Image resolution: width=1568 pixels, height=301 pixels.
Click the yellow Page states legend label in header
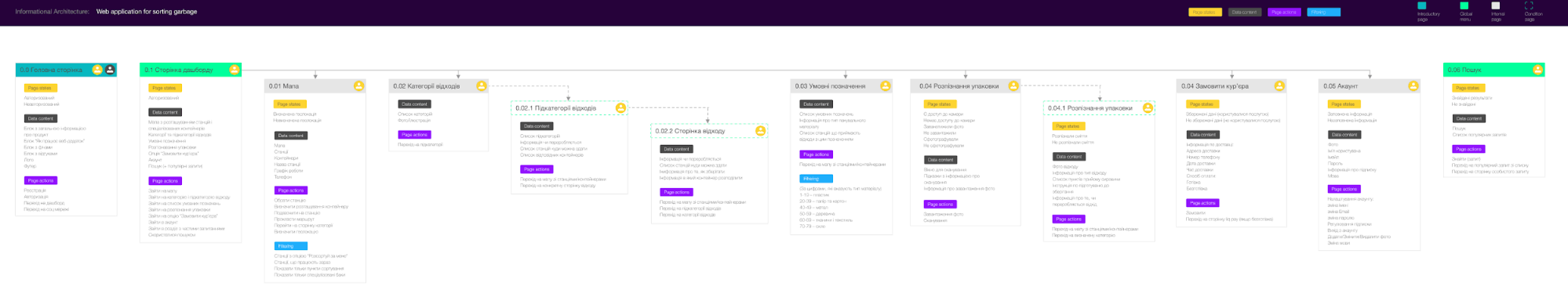point(1205,12)
